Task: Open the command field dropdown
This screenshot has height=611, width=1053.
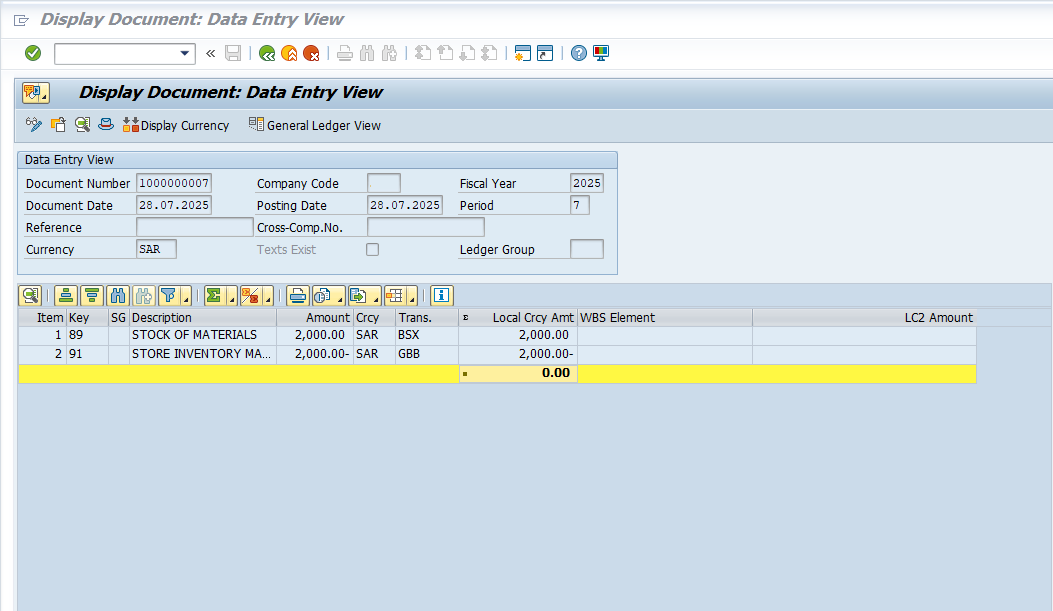Action: coord(185,54)
